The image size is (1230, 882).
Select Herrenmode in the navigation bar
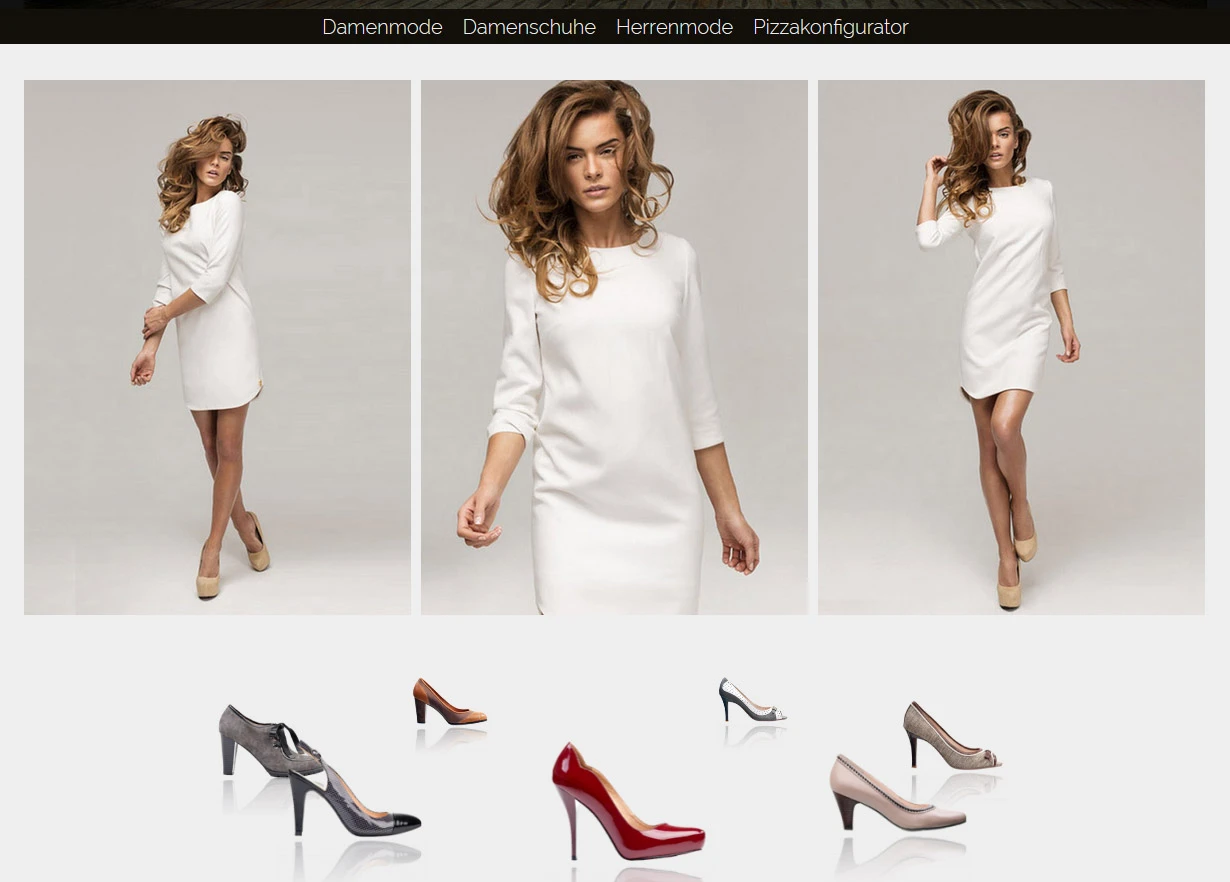[x=674, y=27]
